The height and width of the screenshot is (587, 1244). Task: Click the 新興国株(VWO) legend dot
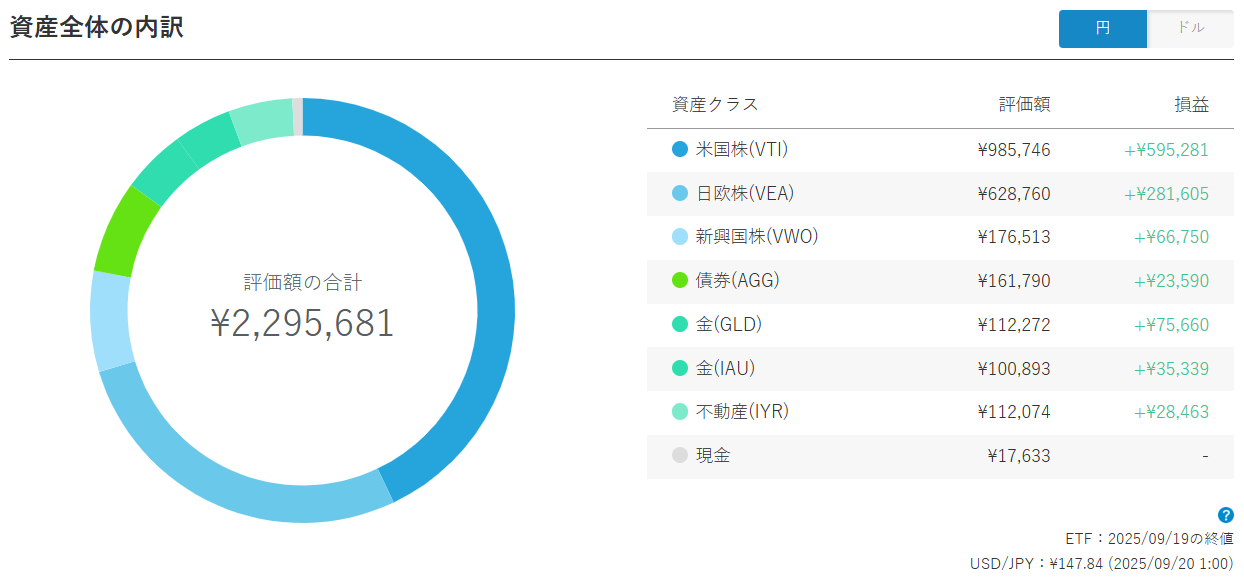pos(680,237)
